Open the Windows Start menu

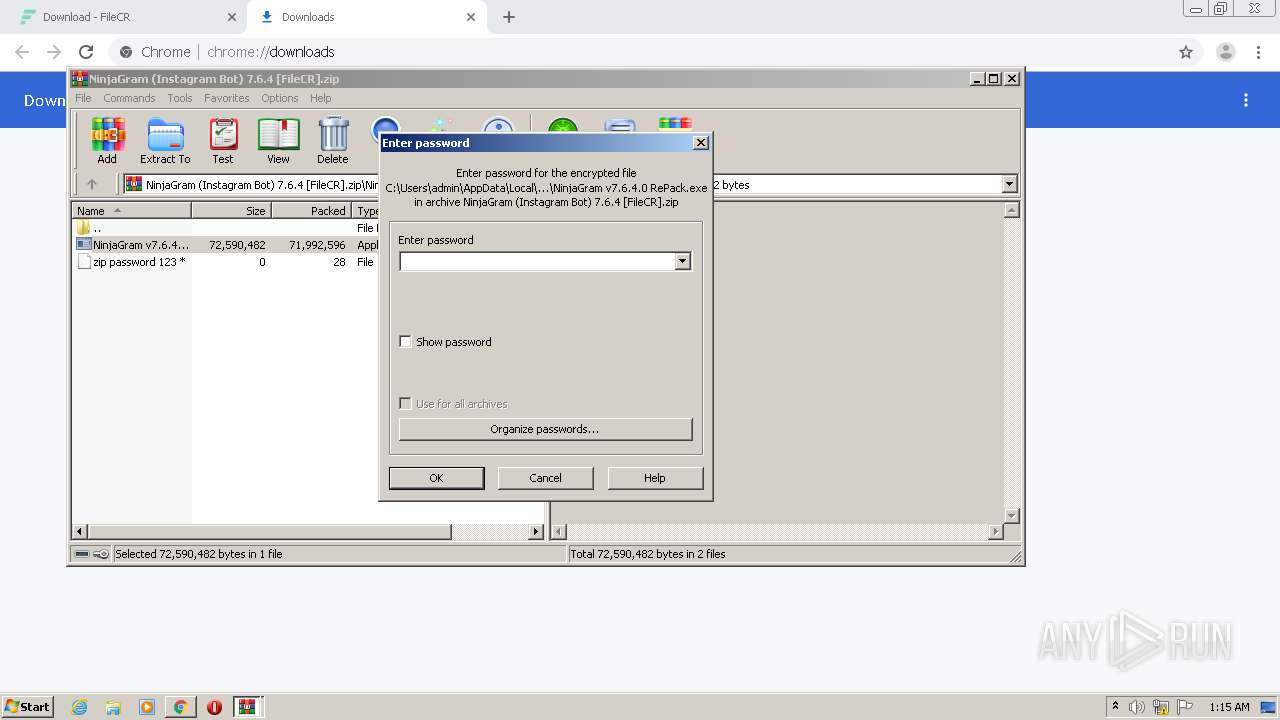[x=27, y=707]
